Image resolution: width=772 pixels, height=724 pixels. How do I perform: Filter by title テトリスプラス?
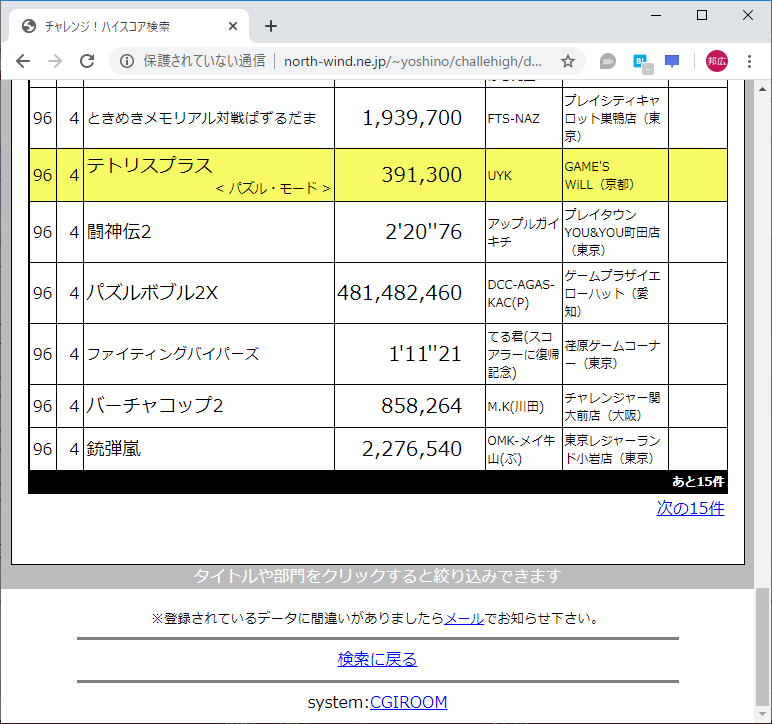coord(149,165)
